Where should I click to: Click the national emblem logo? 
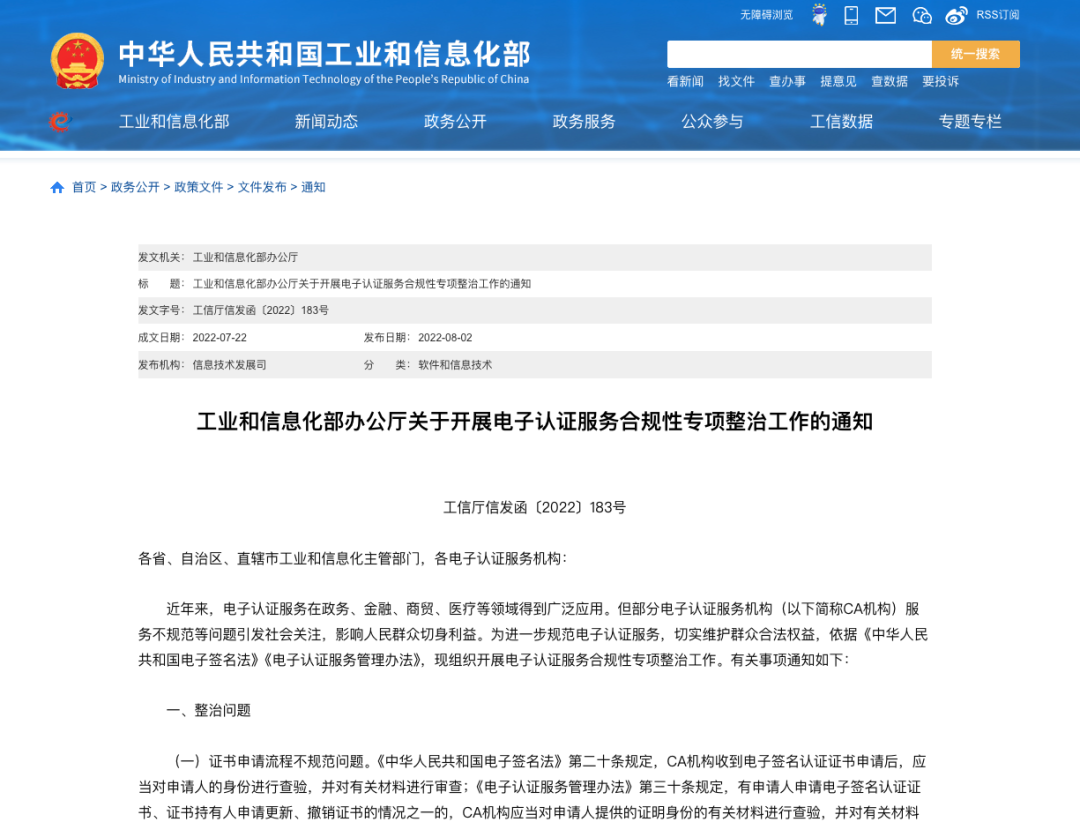coord(77,61)
